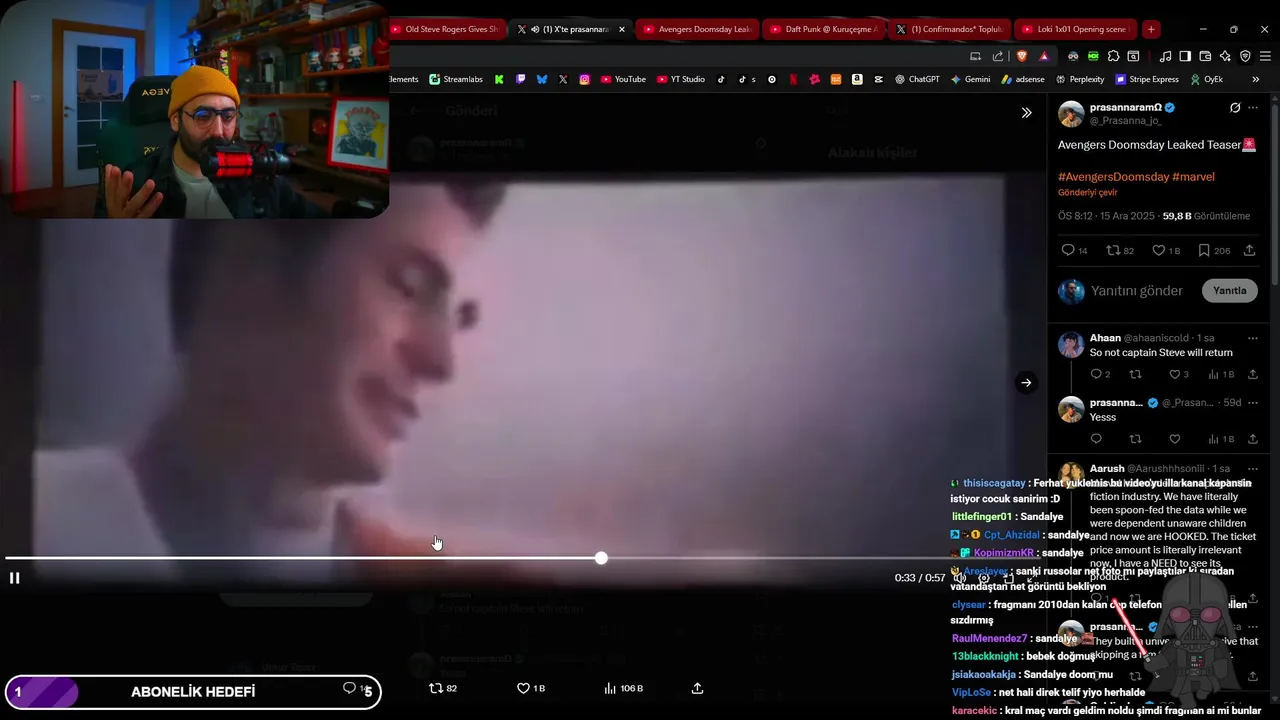This screenshot has width=1280, height=720.
Task: Open Kick bookmark icon
Action: pos(499,79)
